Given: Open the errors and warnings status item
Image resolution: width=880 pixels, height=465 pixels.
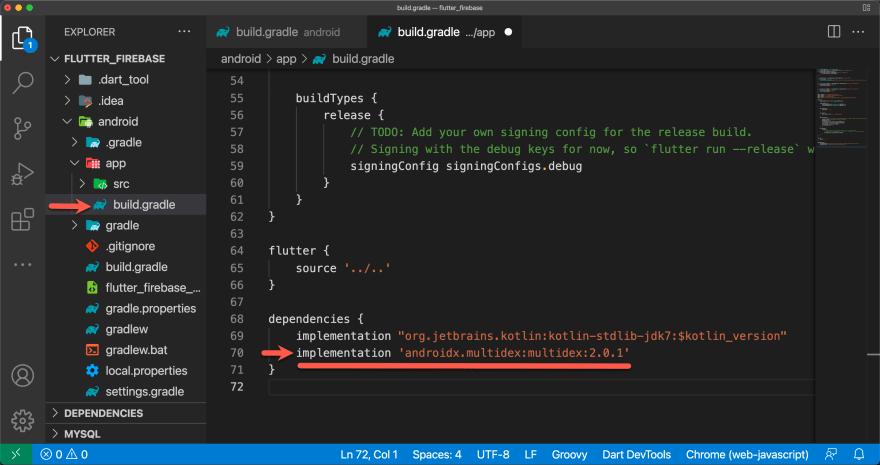Looking at the screenshot, I should (65, 454).
